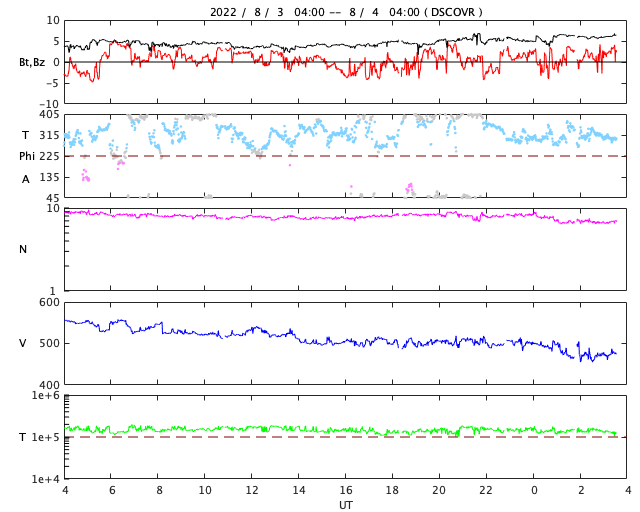Click the 1e+5 temperature tick label
The width and height of the screenshot is (640, 512).
46,437
